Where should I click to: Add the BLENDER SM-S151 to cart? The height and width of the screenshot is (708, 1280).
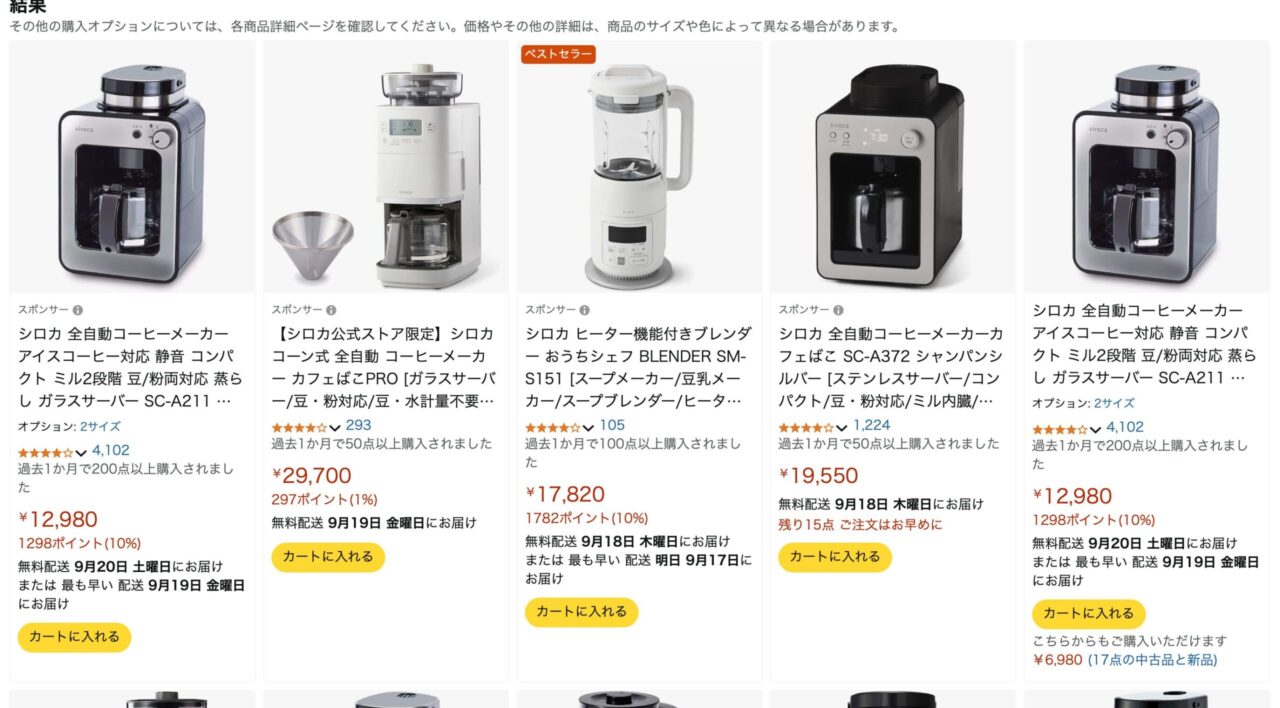point(581,612)
